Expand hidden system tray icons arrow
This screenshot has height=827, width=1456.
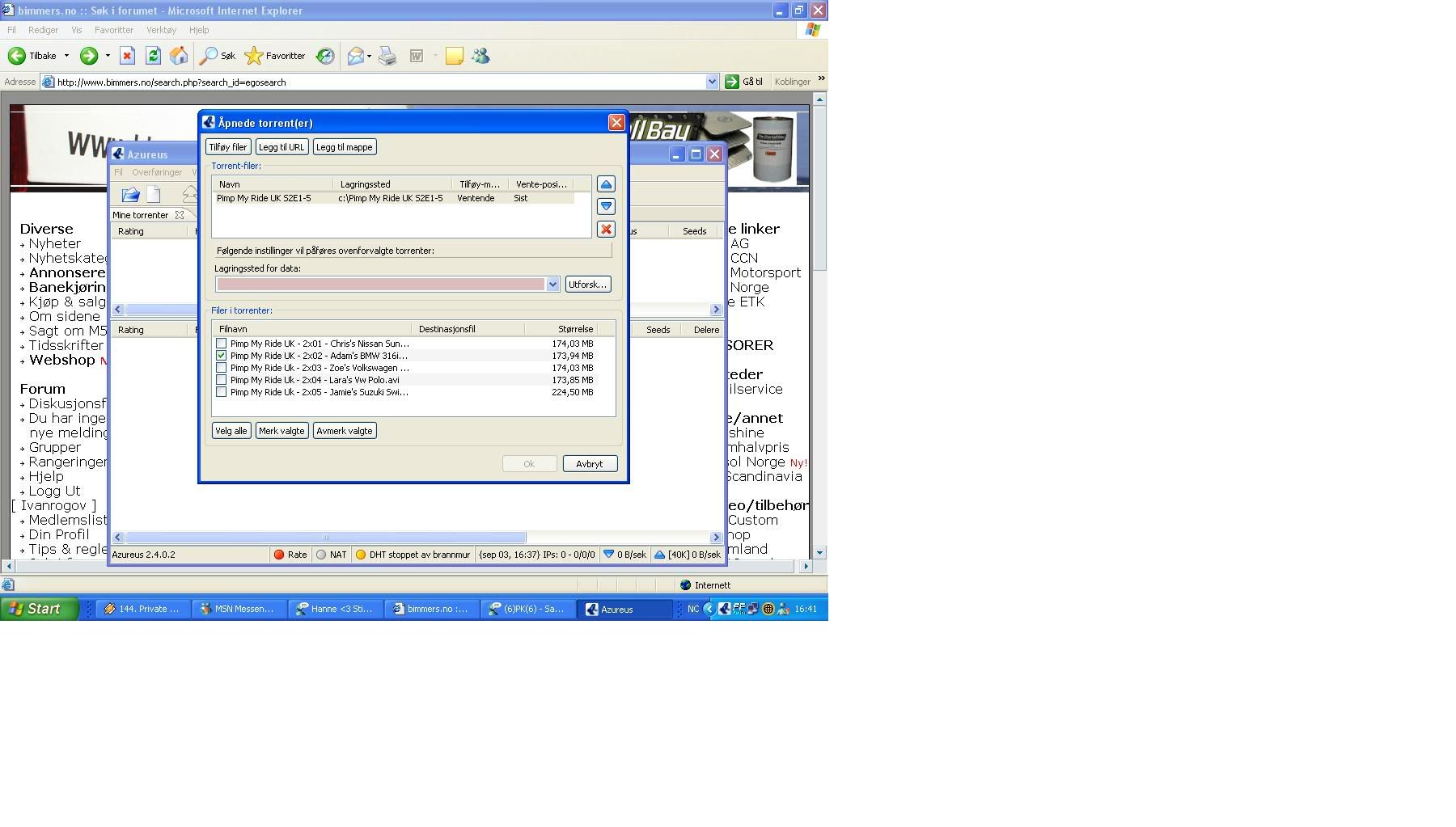pyautogui.click(x=709, y=609)
